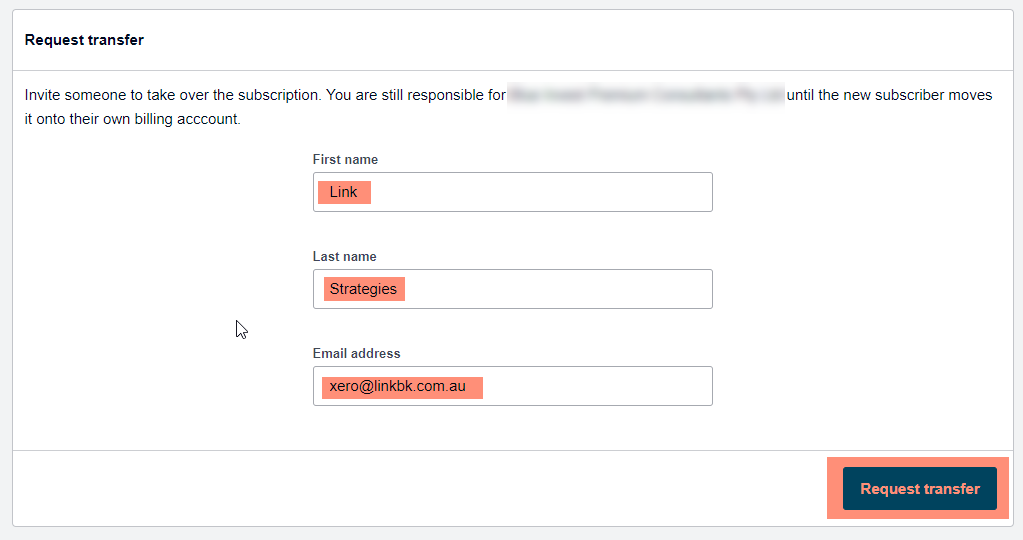Focus the First name input field
This screenshot has height=540, width=1023.
[513, 192]
